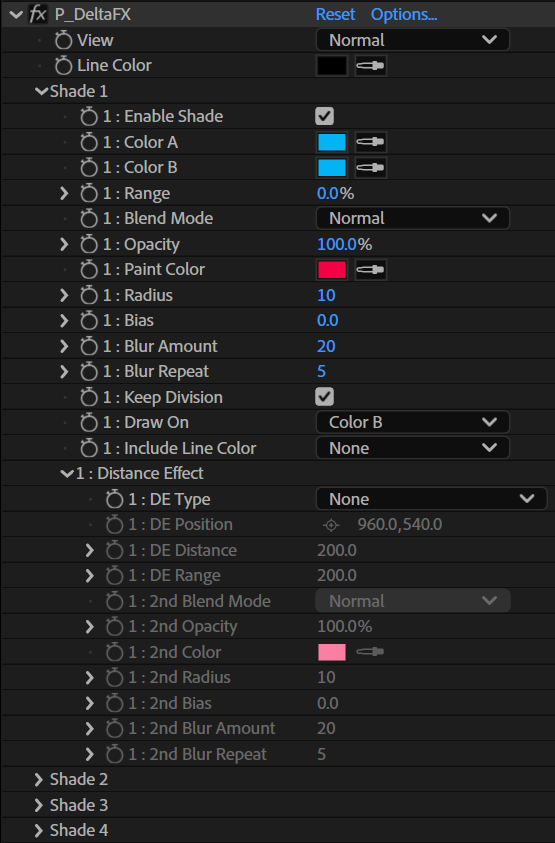Image resolution: width=555 pixels, height=843 pixels.
Task: Open the 1 : Color B swatch
Action: coord(332,168)
